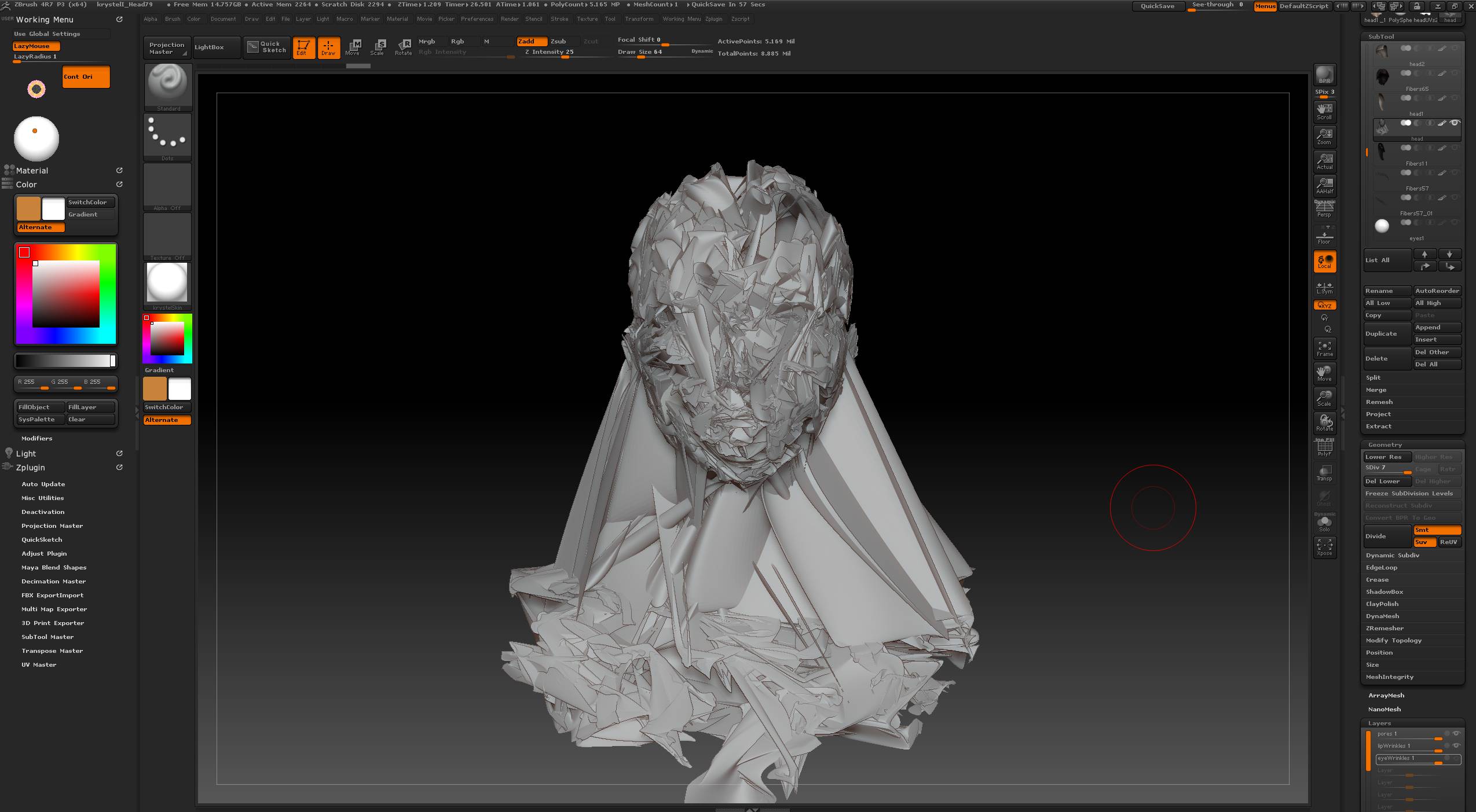
Task: Expand the EdgeLoop section
Action: click(x=1382, y=567)
